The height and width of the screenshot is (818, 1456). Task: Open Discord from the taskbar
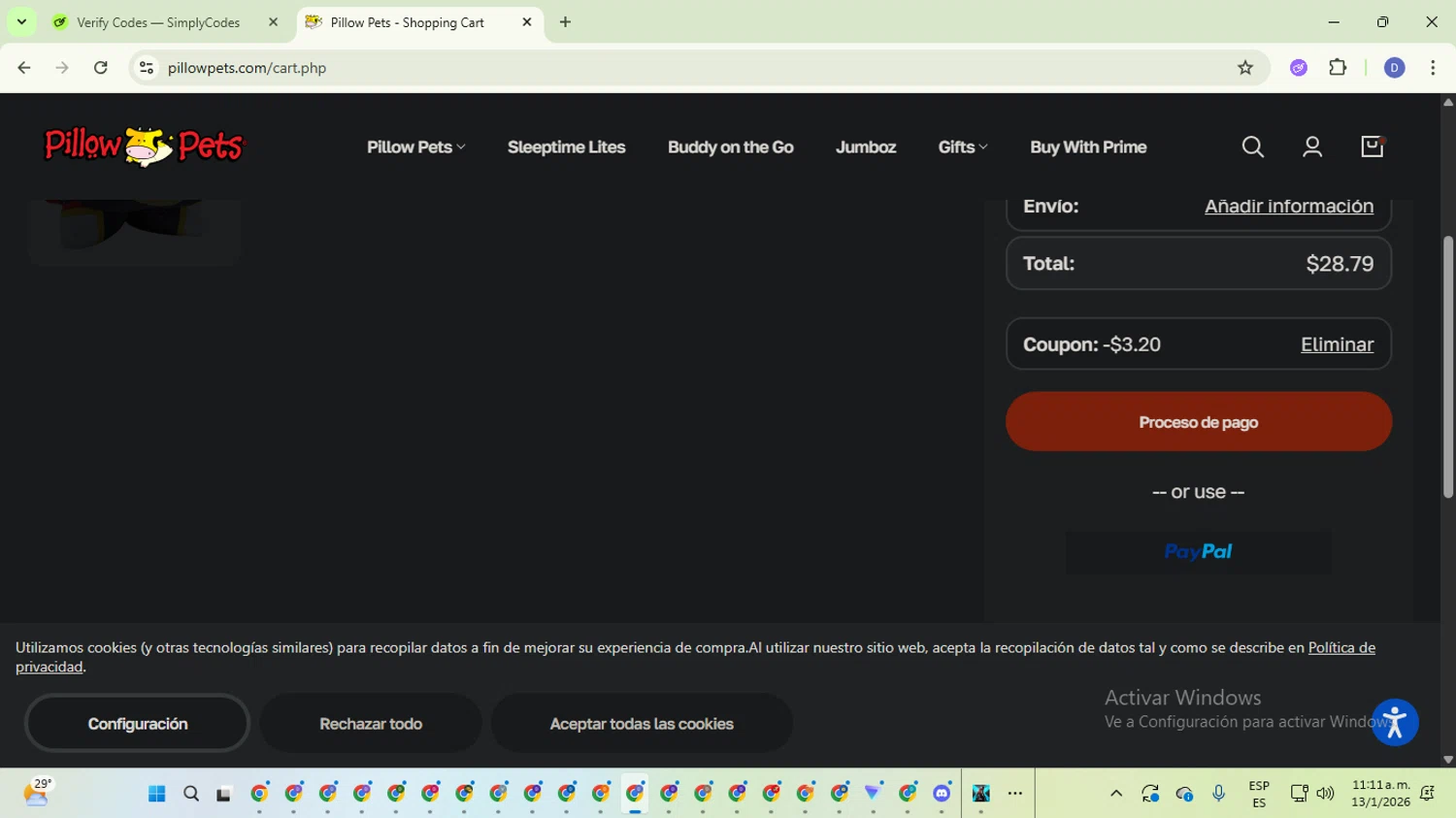[x=942, y=794]
